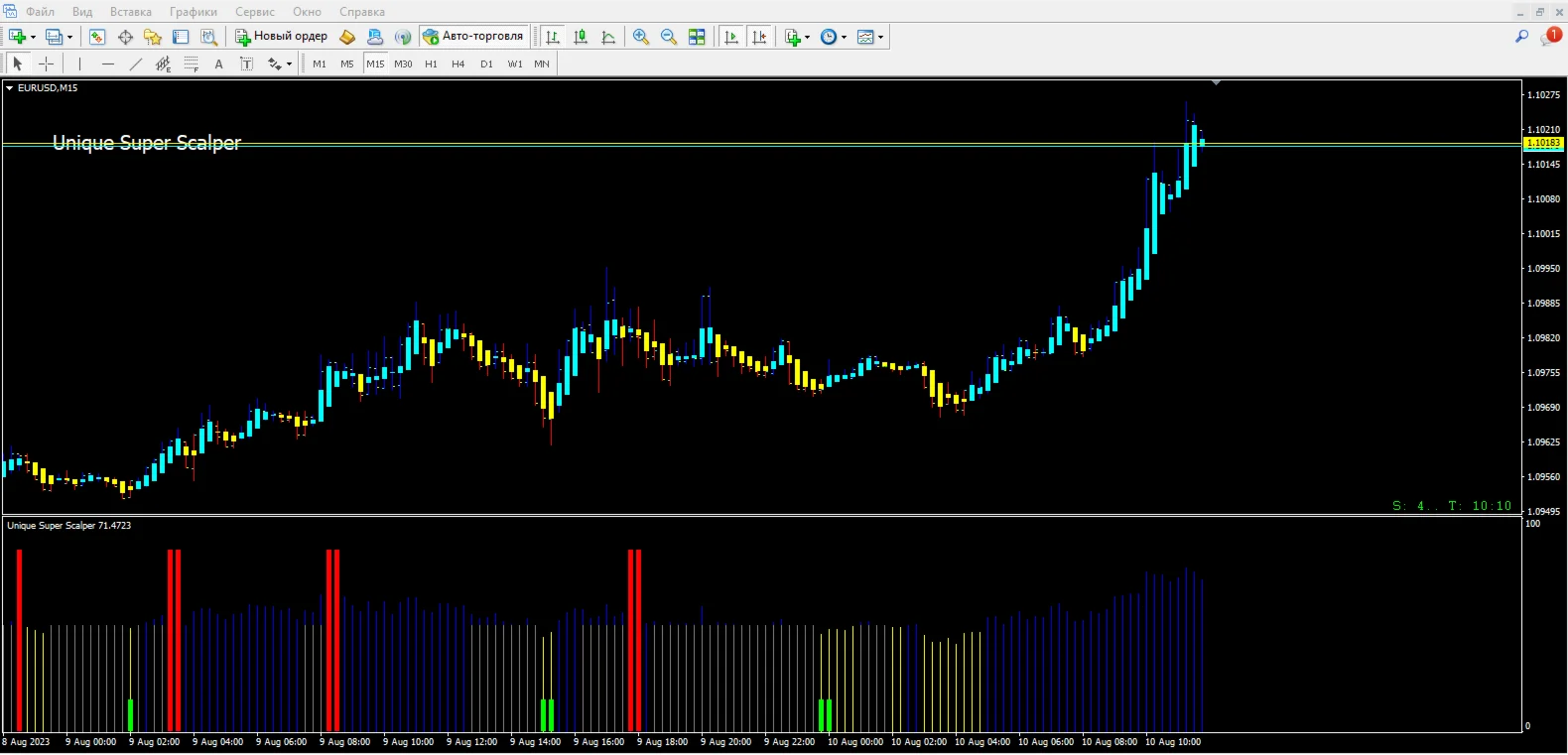The width and height of the screenshot is (1568, 755).
Task: Open the Navigator folder-star icon
Action: 153,37
